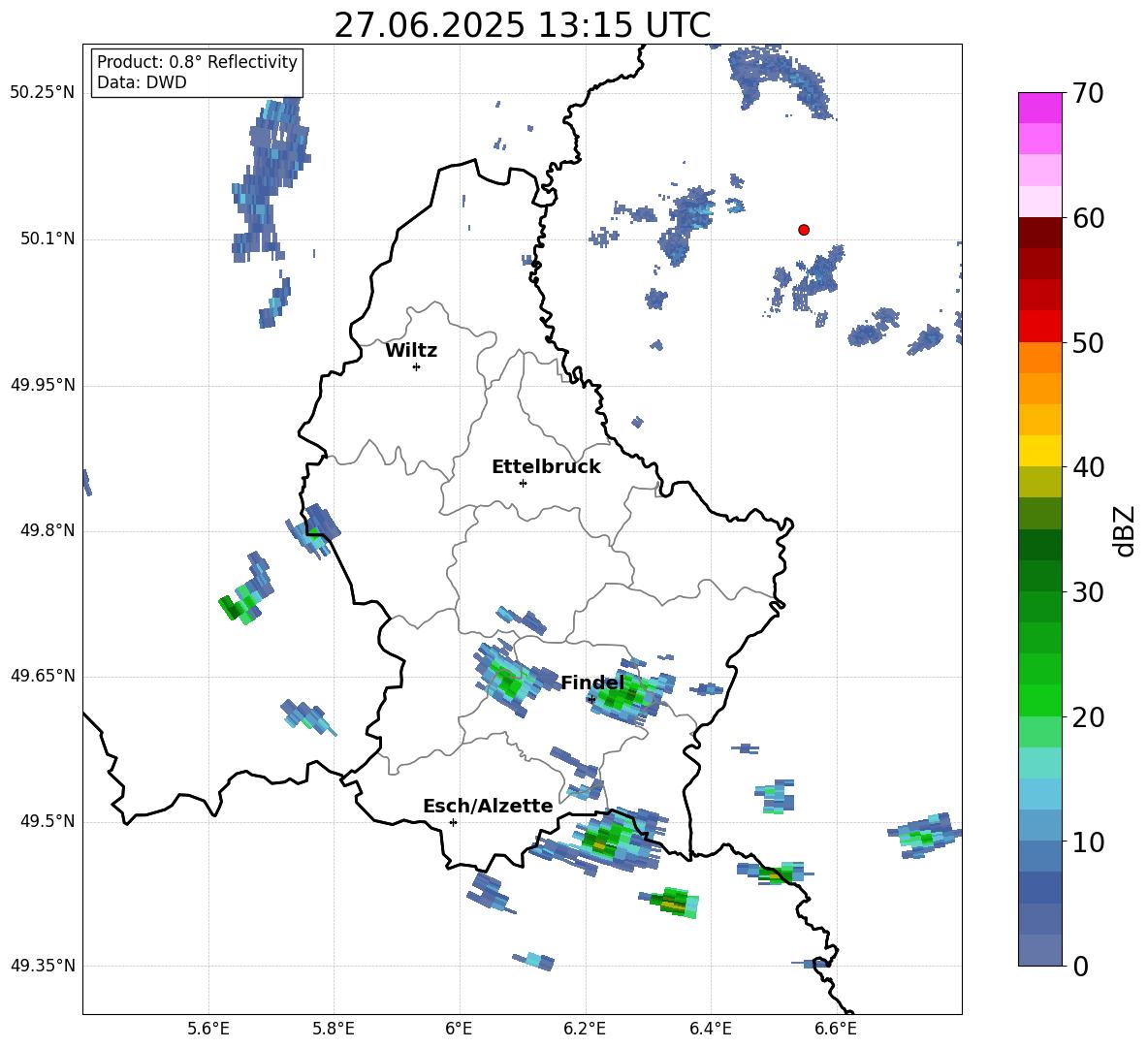Click the bright green colorbar segment just above 20
The height and width of the screenshot is (1048, 1148).
[1039, 700]
